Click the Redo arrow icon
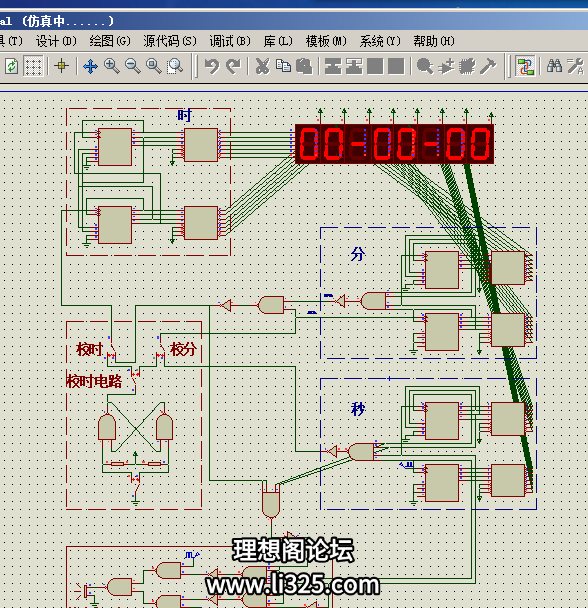Screen dimensions: 588x608 tap(233, 66)
